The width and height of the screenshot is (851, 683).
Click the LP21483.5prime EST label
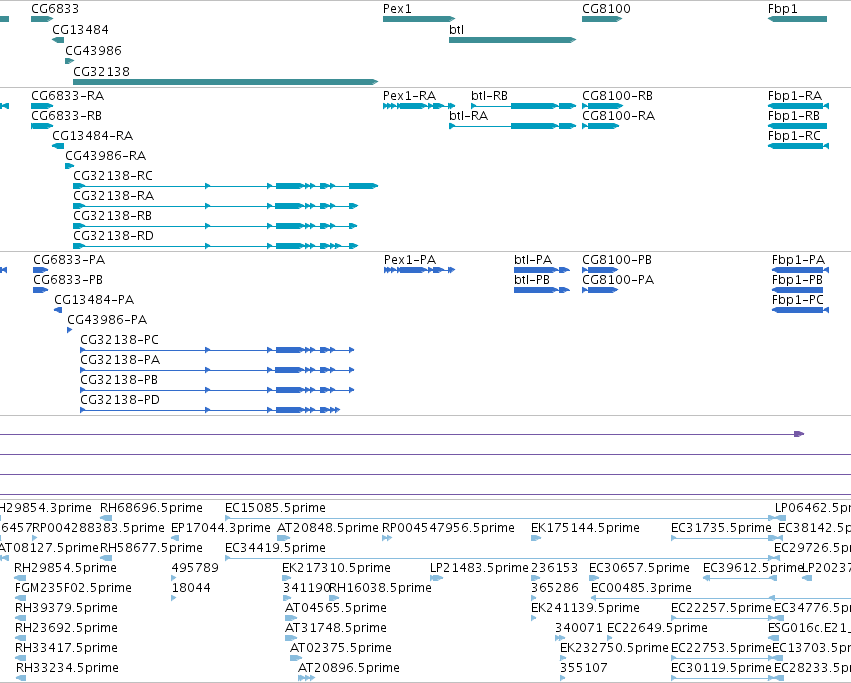479,568
